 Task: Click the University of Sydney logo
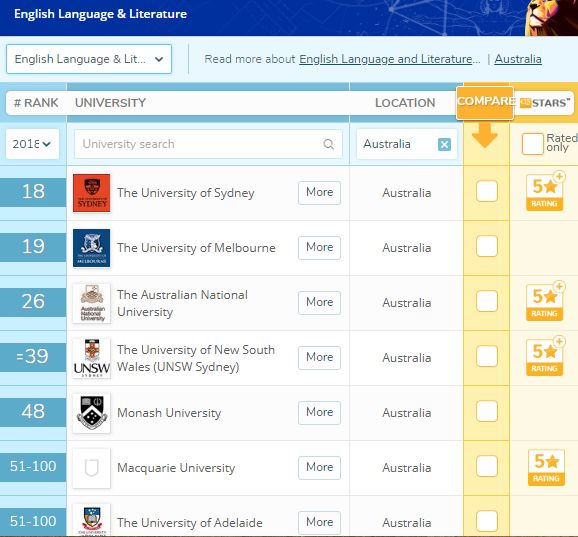pos(91,193)
